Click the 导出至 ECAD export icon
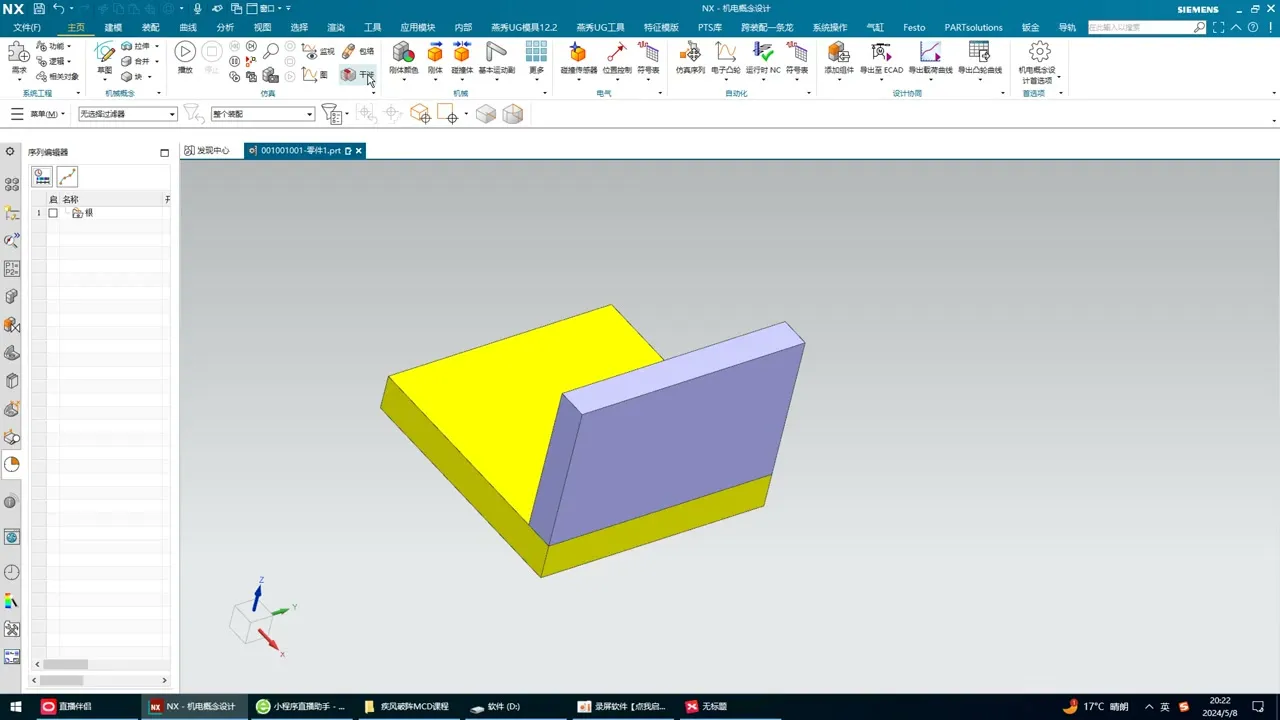The image size is (1280, 720). click(x=881, y=57)
